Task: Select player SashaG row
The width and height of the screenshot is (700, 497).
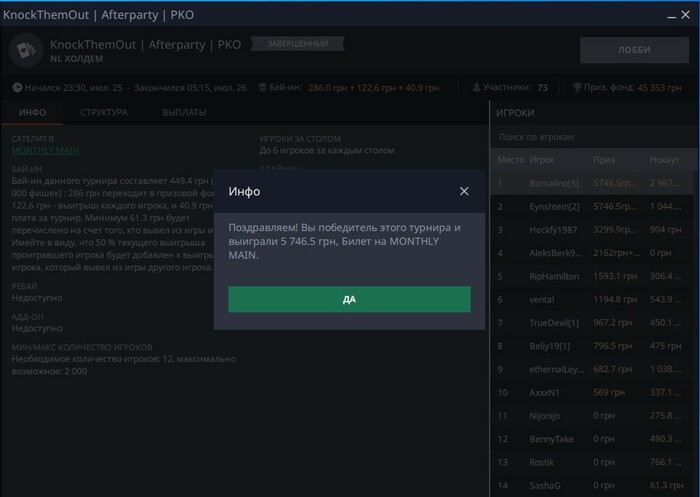Action: (592, 485)
